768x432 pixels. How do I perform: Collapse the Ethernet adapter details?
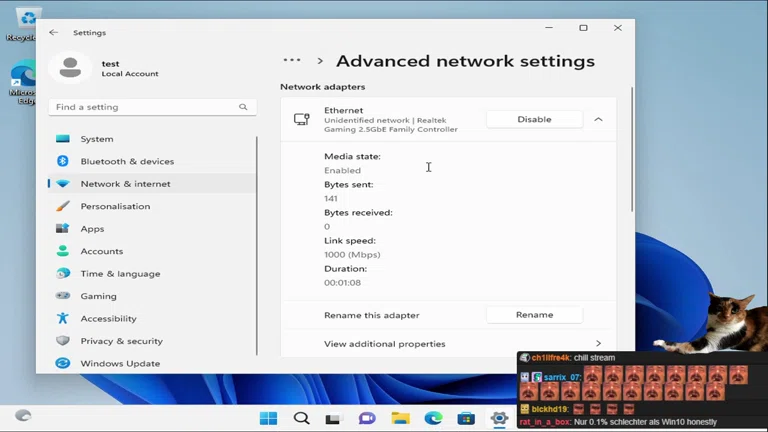tap(598, 119)
